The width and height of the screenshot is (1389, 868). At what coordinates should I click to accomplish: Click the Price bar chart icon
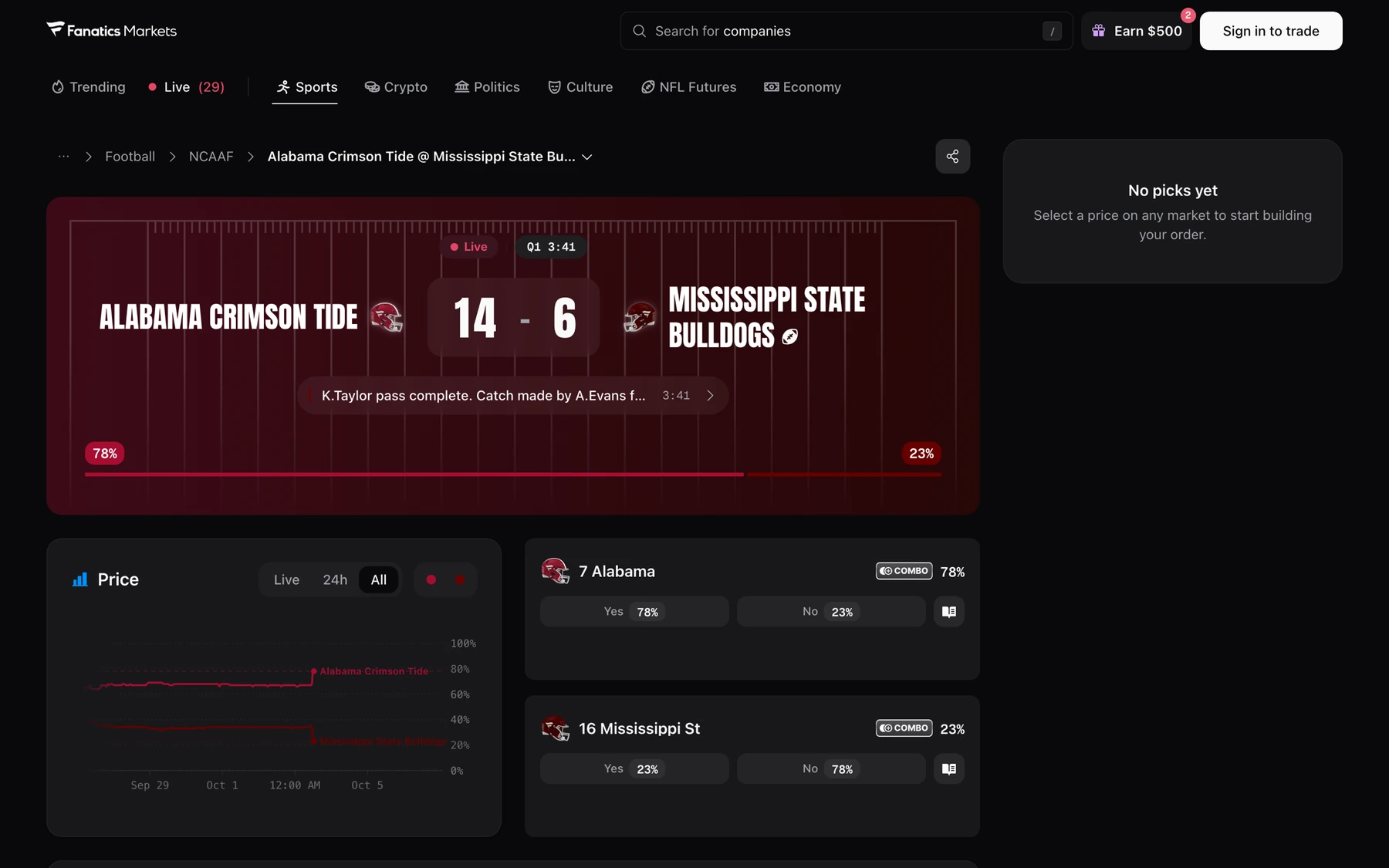tap(79, 579)
